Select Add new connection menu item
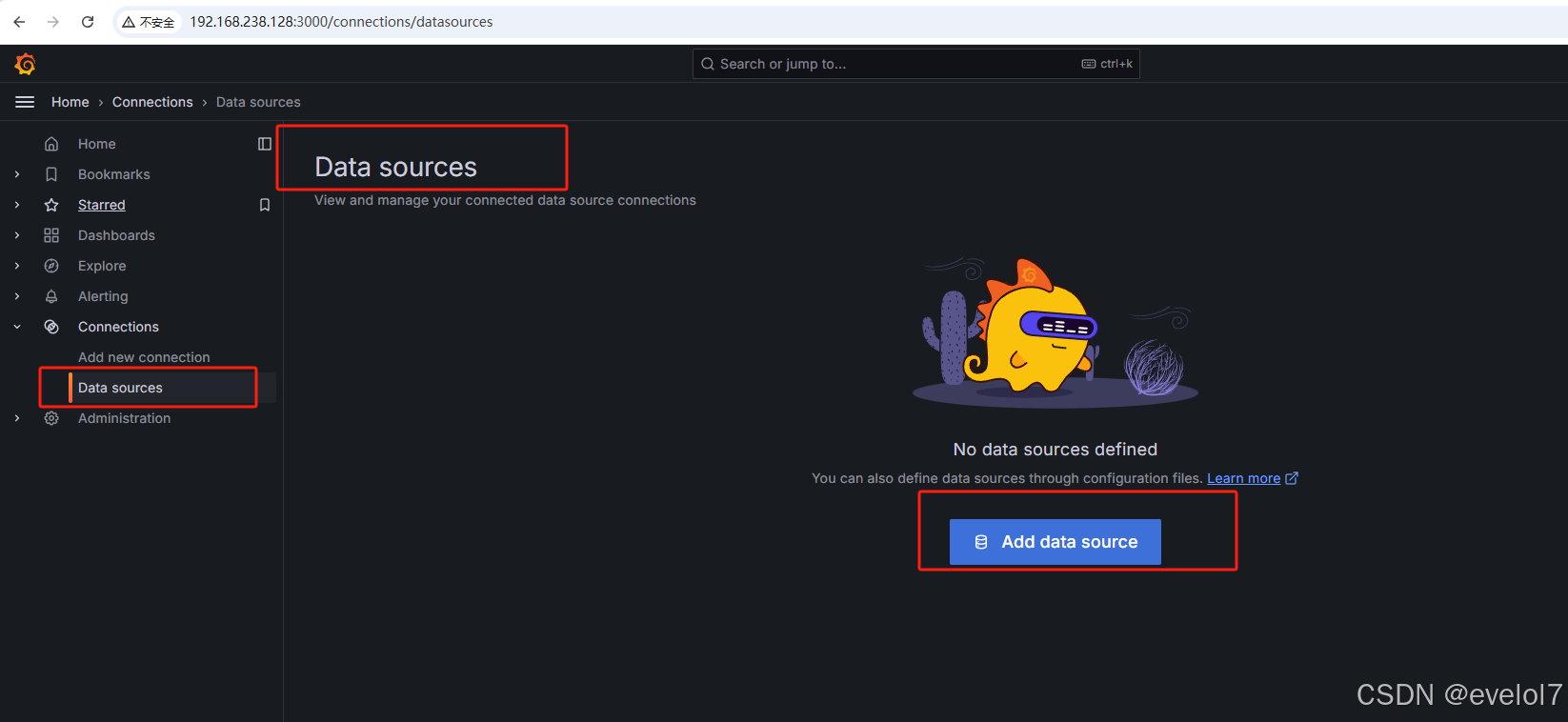Screen dimensions: 1568x722 [x=144, y=357]
